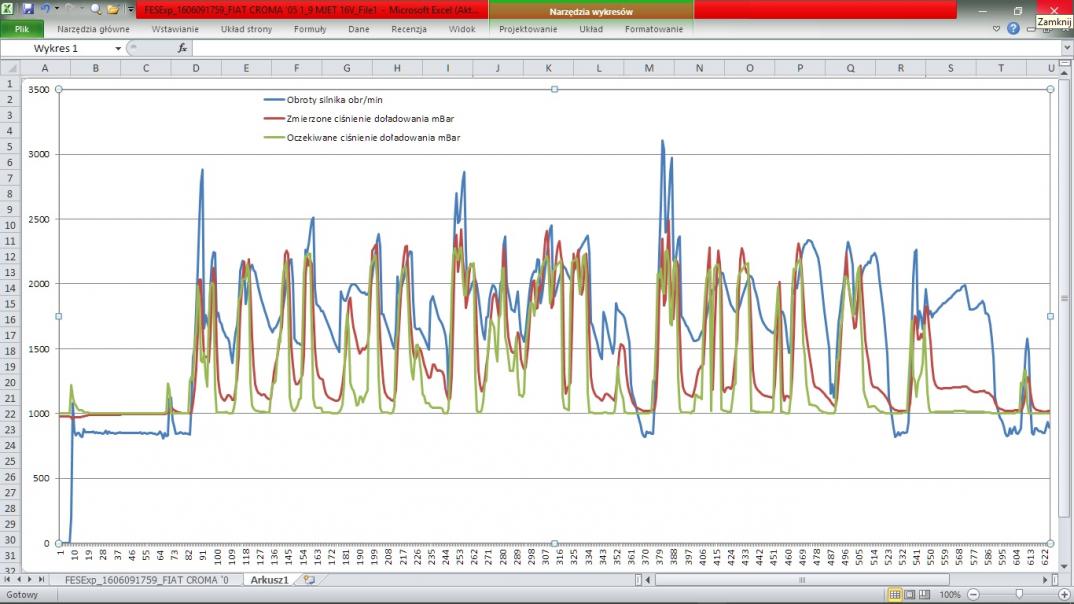Select row 5 header
The width and height of the screenshot is (1074, 604).
click(x=10, y=147)
